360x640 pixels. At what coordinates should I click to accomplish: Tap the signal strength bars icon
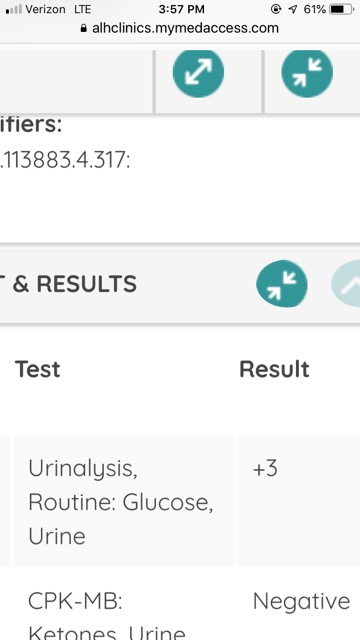tap(13, 9)
